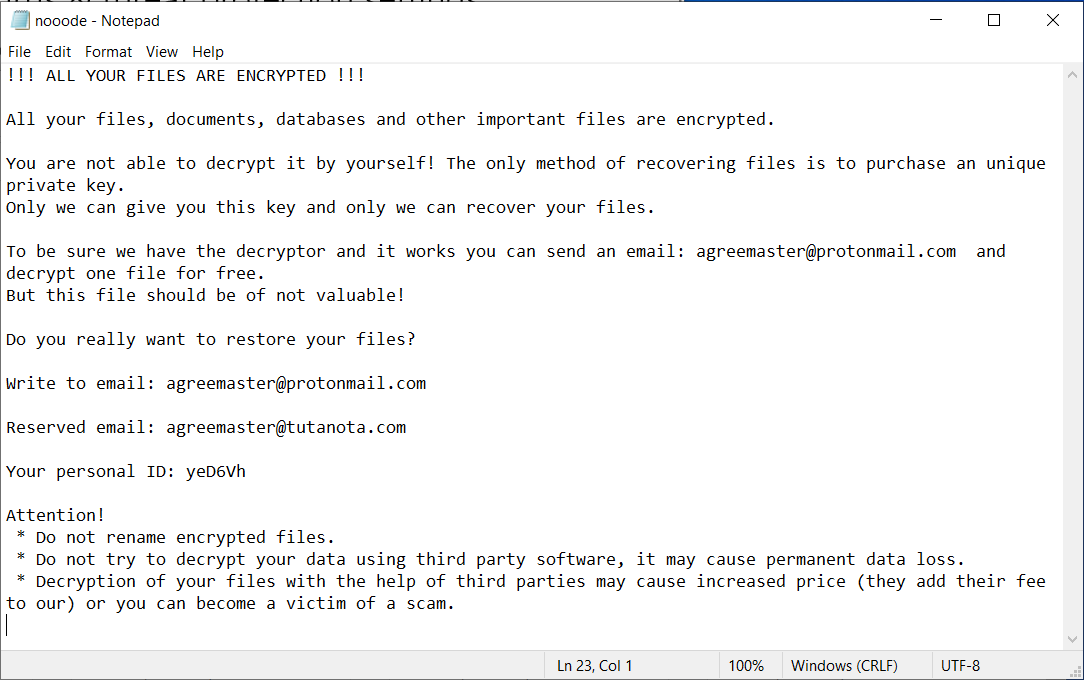Minimize the Notepad window
This screenshot has width=1084, height=680.
[x=934, y=20]
